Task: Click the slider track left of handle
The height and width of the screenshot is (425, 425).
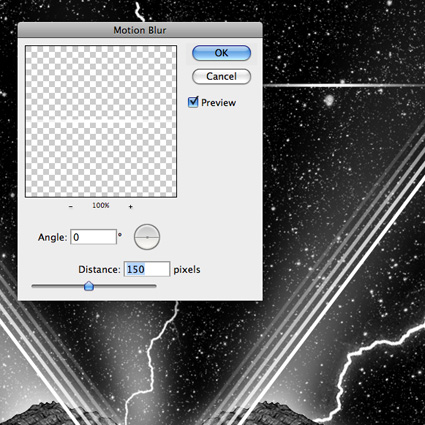Action: [57, 286]
